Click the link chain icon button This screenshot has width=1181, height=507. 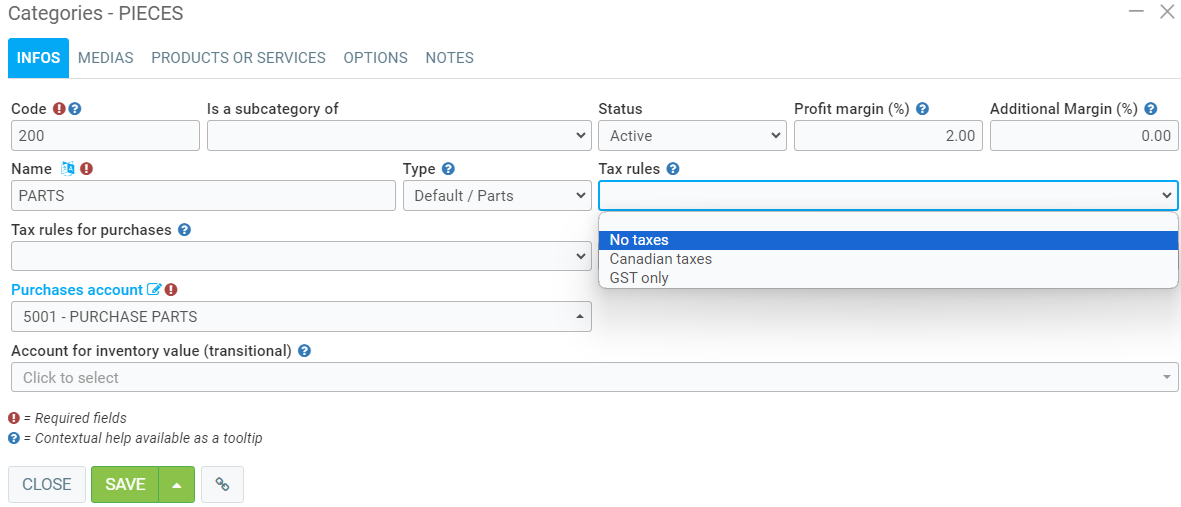pos(222,484)
